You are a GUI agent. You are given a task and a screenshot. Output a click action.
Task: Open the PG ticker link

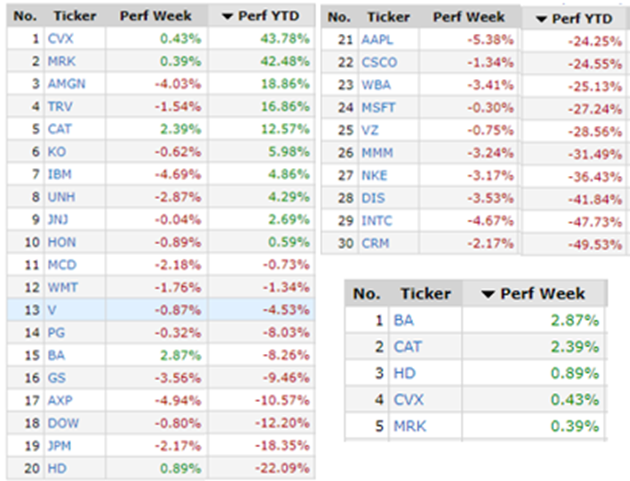click(56, 333)
